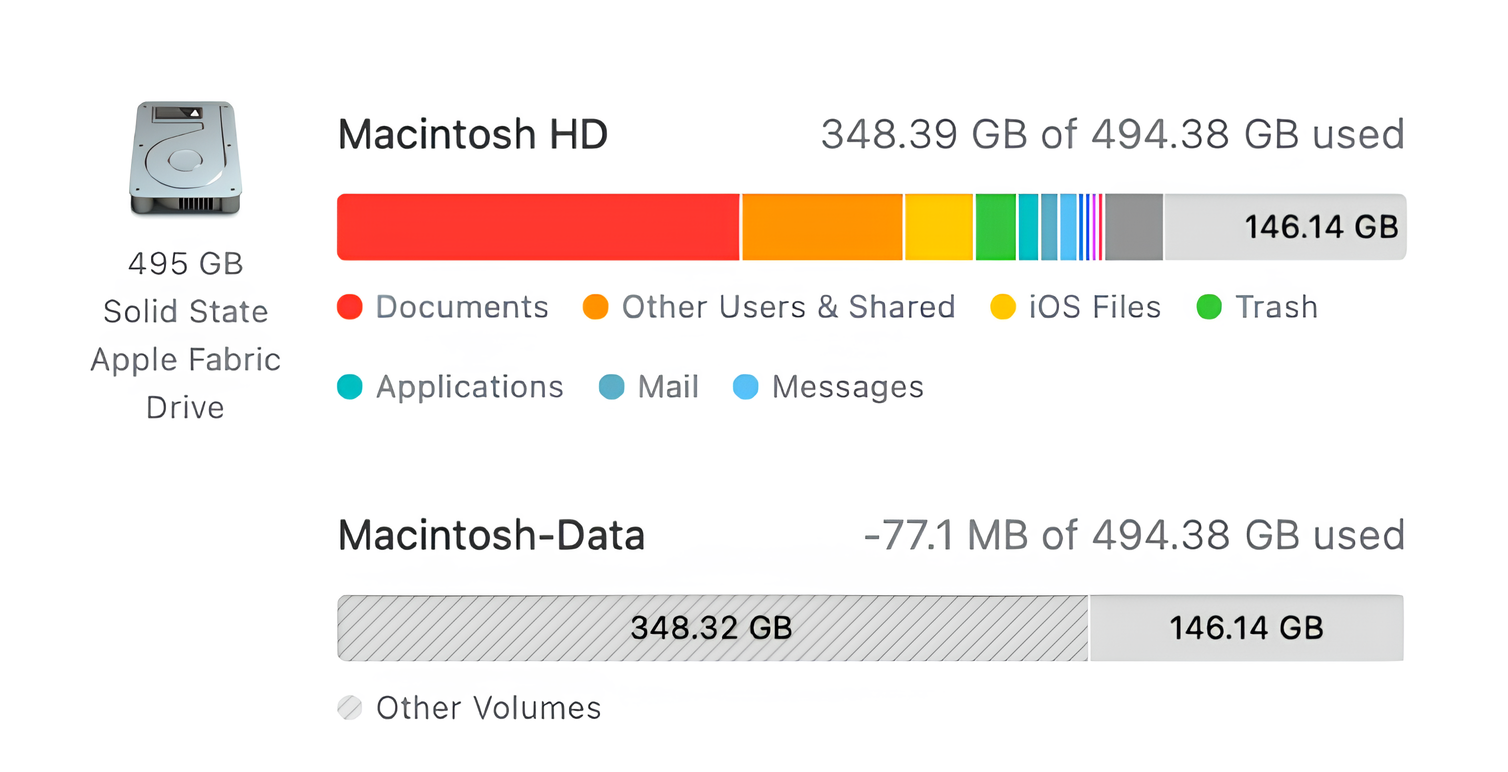The height and width of the screenshot is (772, 1508).
Task: Click the green Trash legend dot
Action: pos(1209,307)
